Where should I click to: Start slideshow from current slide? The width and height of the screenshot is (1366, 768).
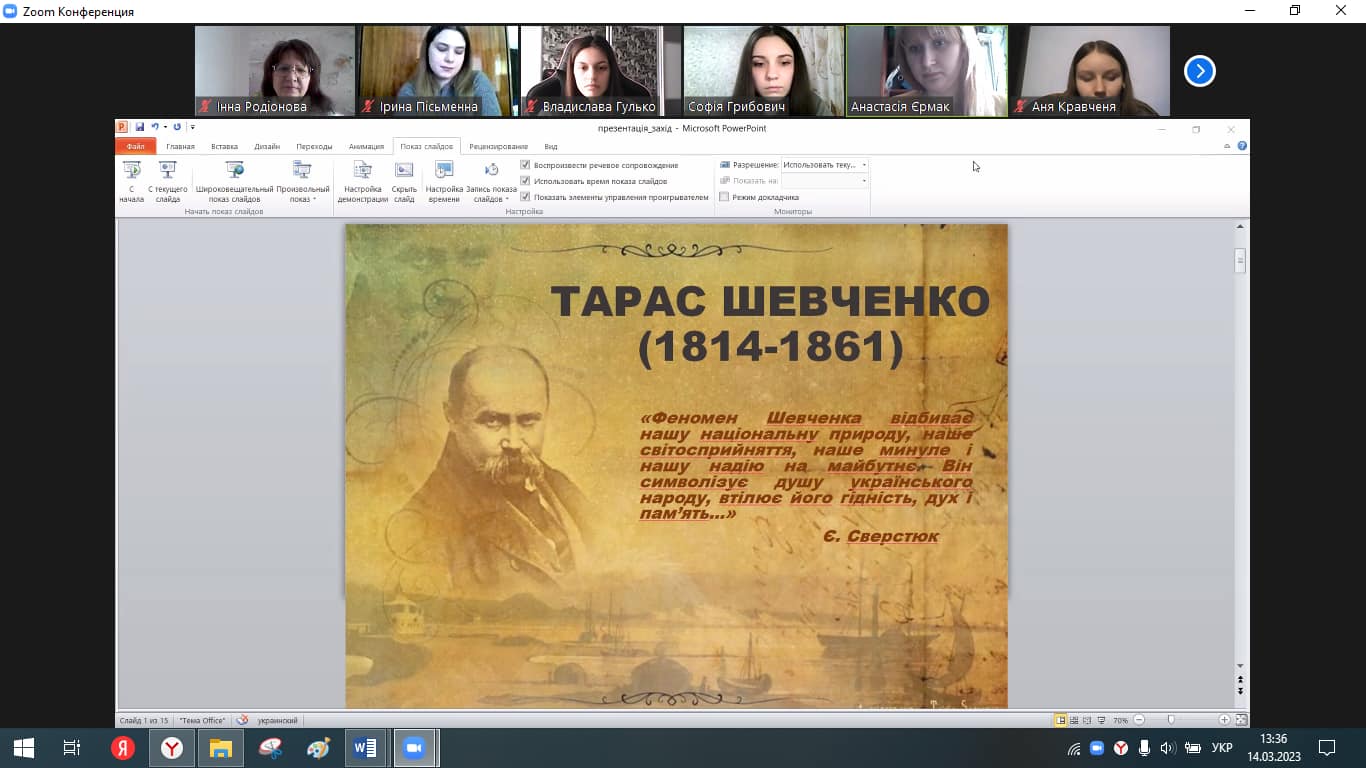pyautogui.click(x=167, y=181)
